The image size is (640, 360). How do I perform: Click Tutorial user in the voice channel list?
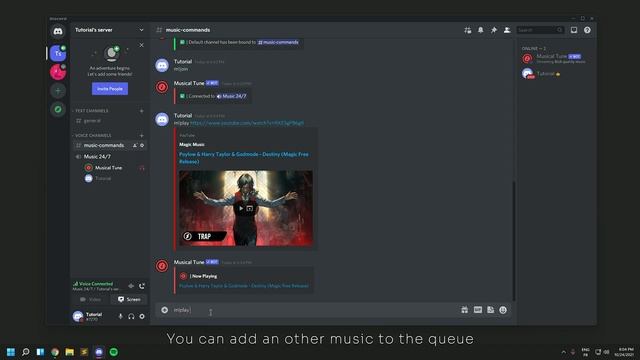click(x=103, y=178)
